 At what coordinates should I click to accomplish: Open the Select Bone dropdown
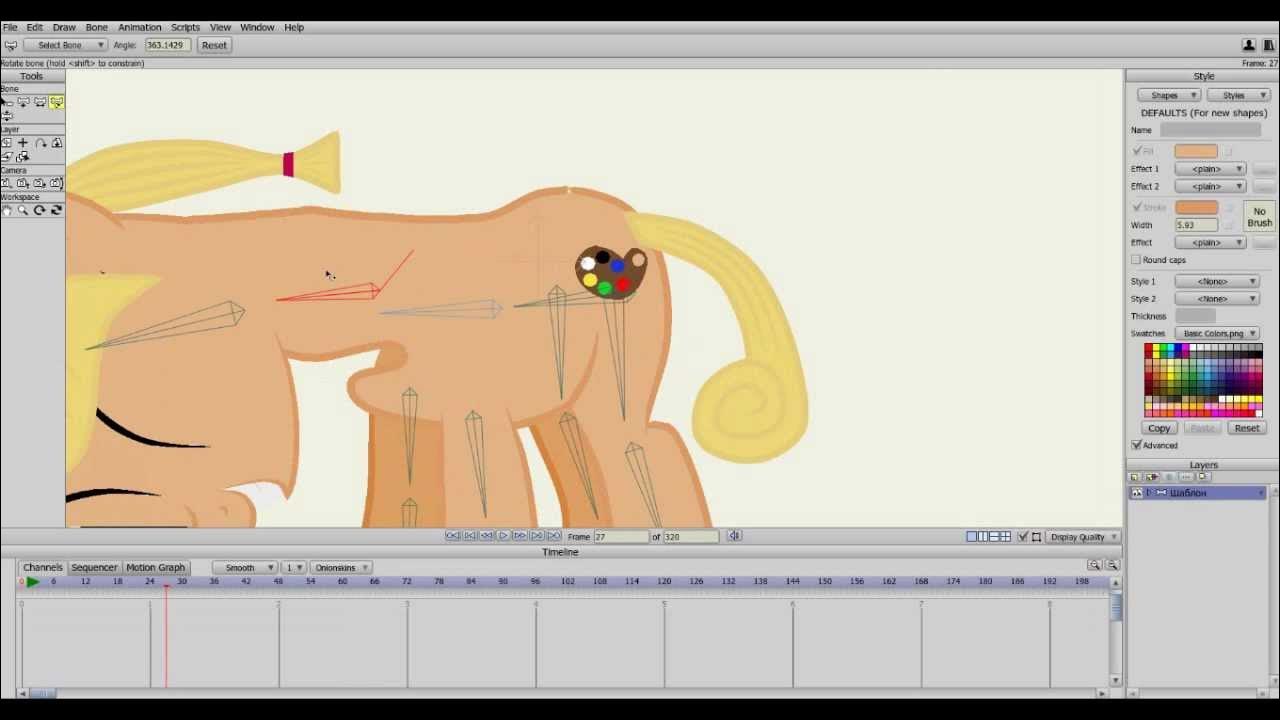point(66,45)
